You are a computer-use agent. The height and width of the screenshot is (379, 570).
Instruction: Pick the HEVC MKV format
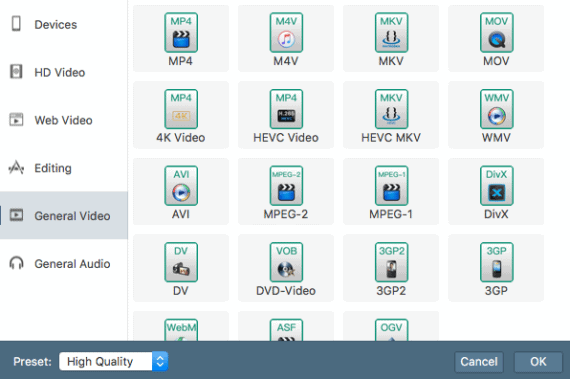[x=391, y=115]
